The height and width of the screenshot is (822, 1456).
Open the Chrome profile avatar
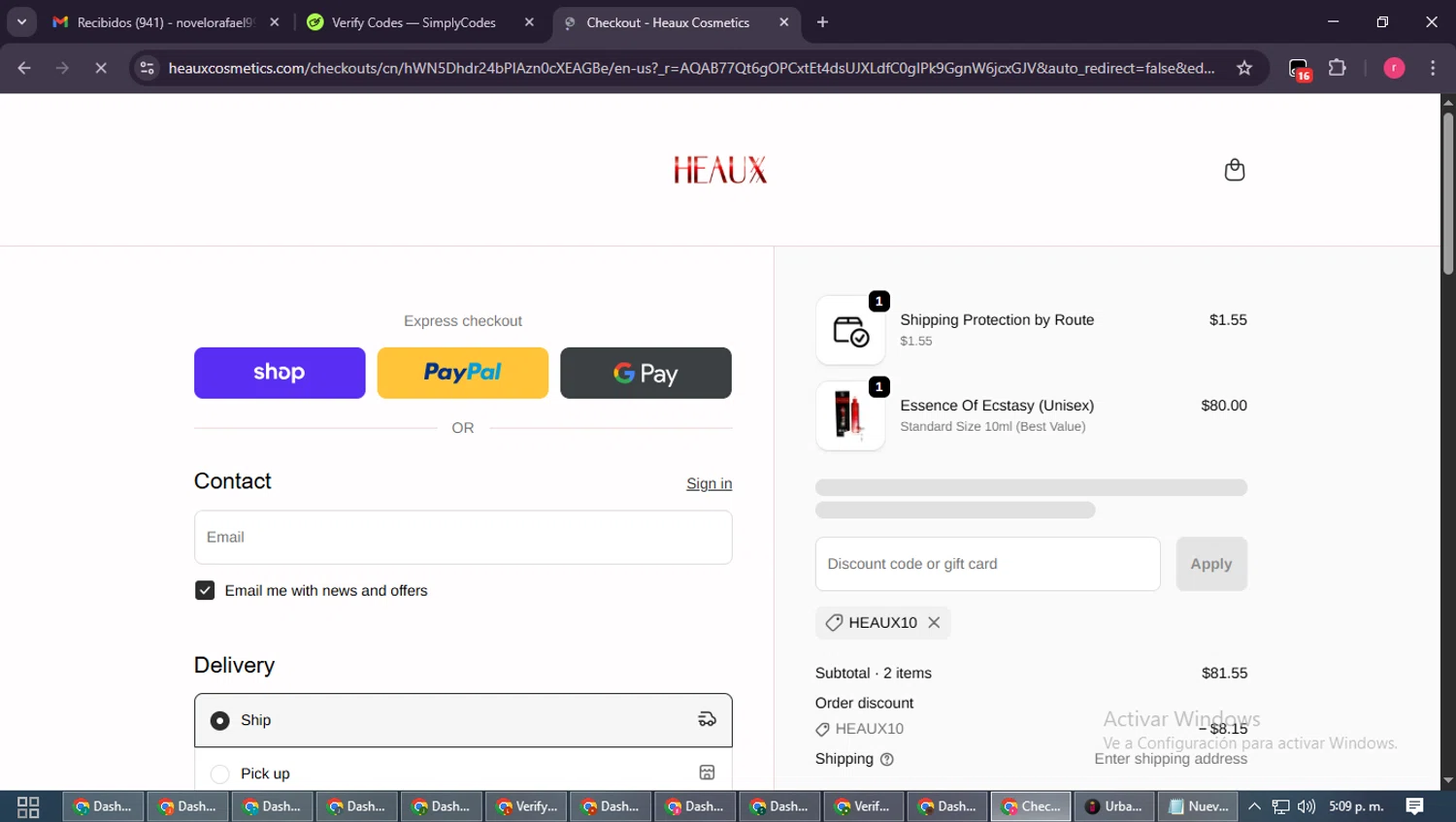[1394, 68]
